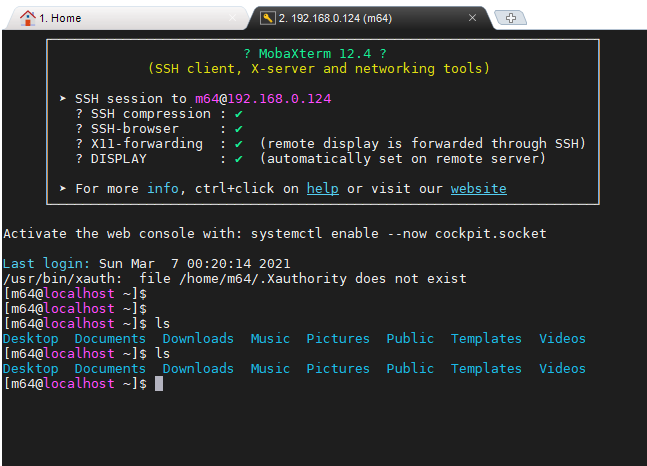The image size is (647, 466).
Task: Click Public in first ls output
Action: coord(410,338)
